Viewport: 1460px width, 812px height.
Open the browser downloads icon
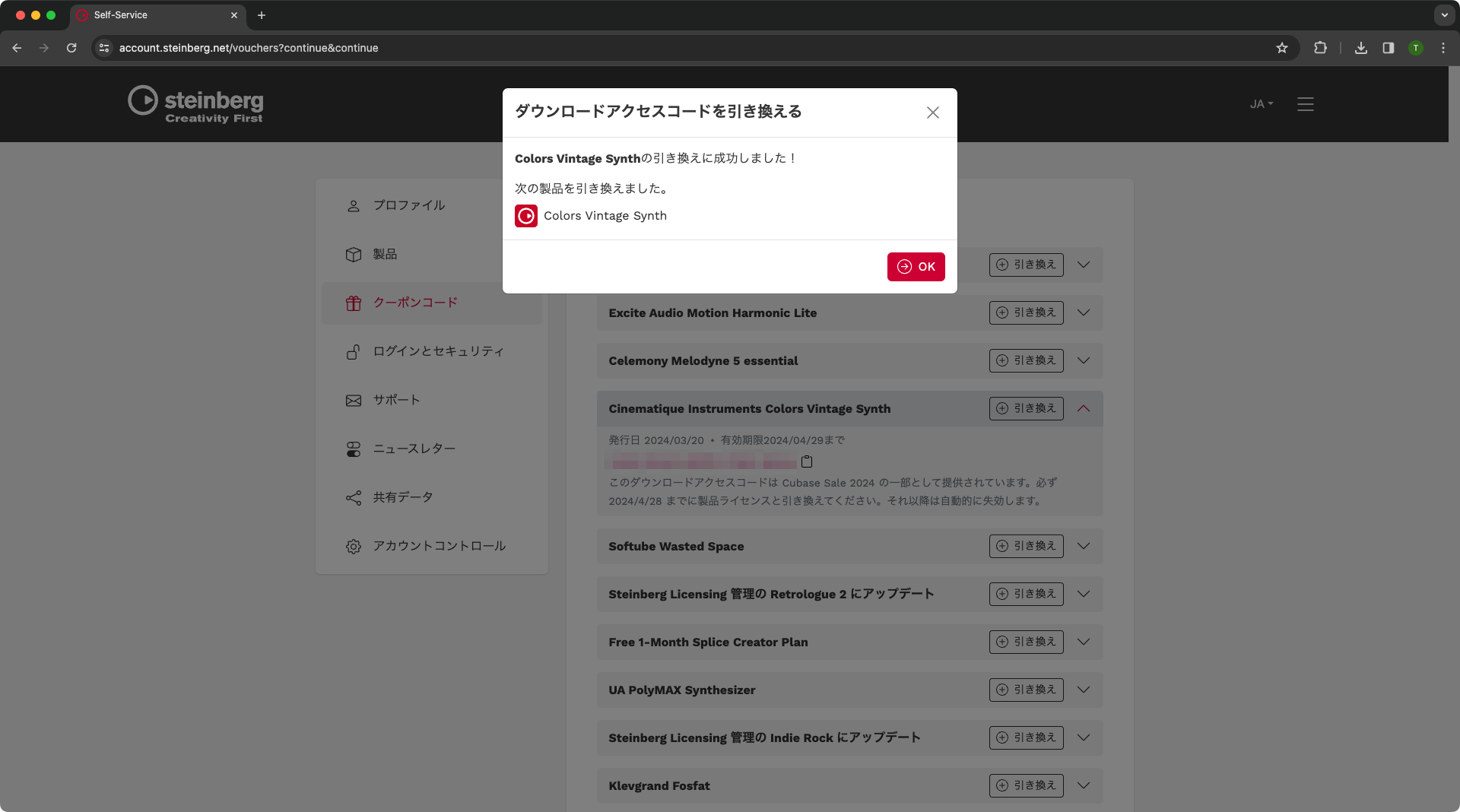click(x=1361, y=48)
